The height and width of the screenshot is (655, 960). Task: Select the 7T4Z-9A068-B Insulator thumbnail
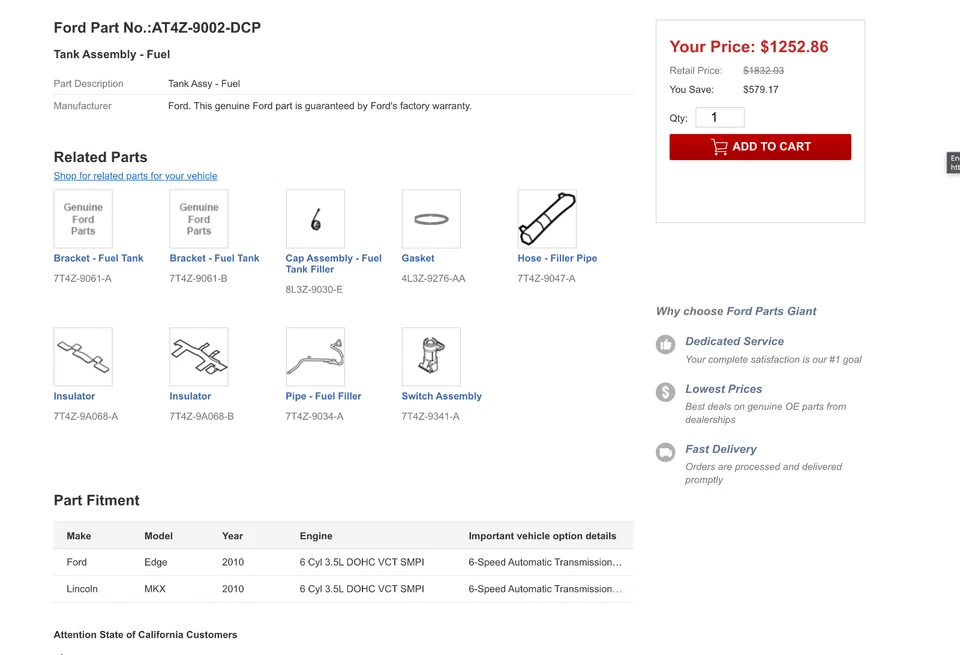pyautogui.click(x=199, y=357)
